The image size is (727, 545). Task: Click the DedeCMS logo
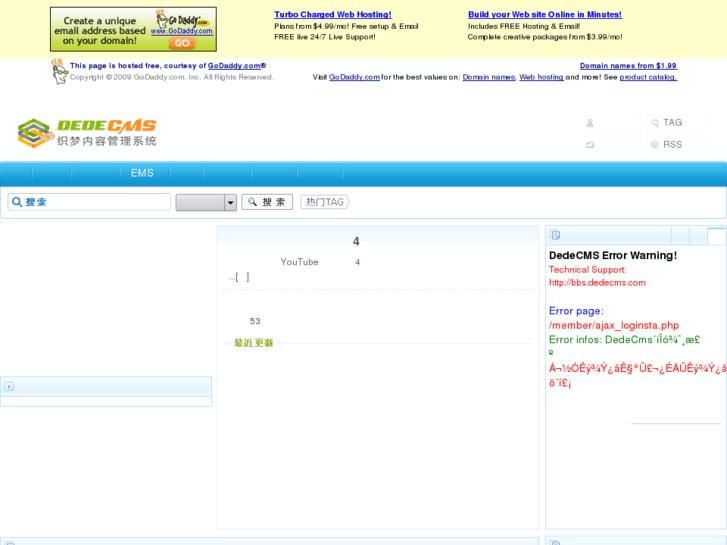(87, 133)
